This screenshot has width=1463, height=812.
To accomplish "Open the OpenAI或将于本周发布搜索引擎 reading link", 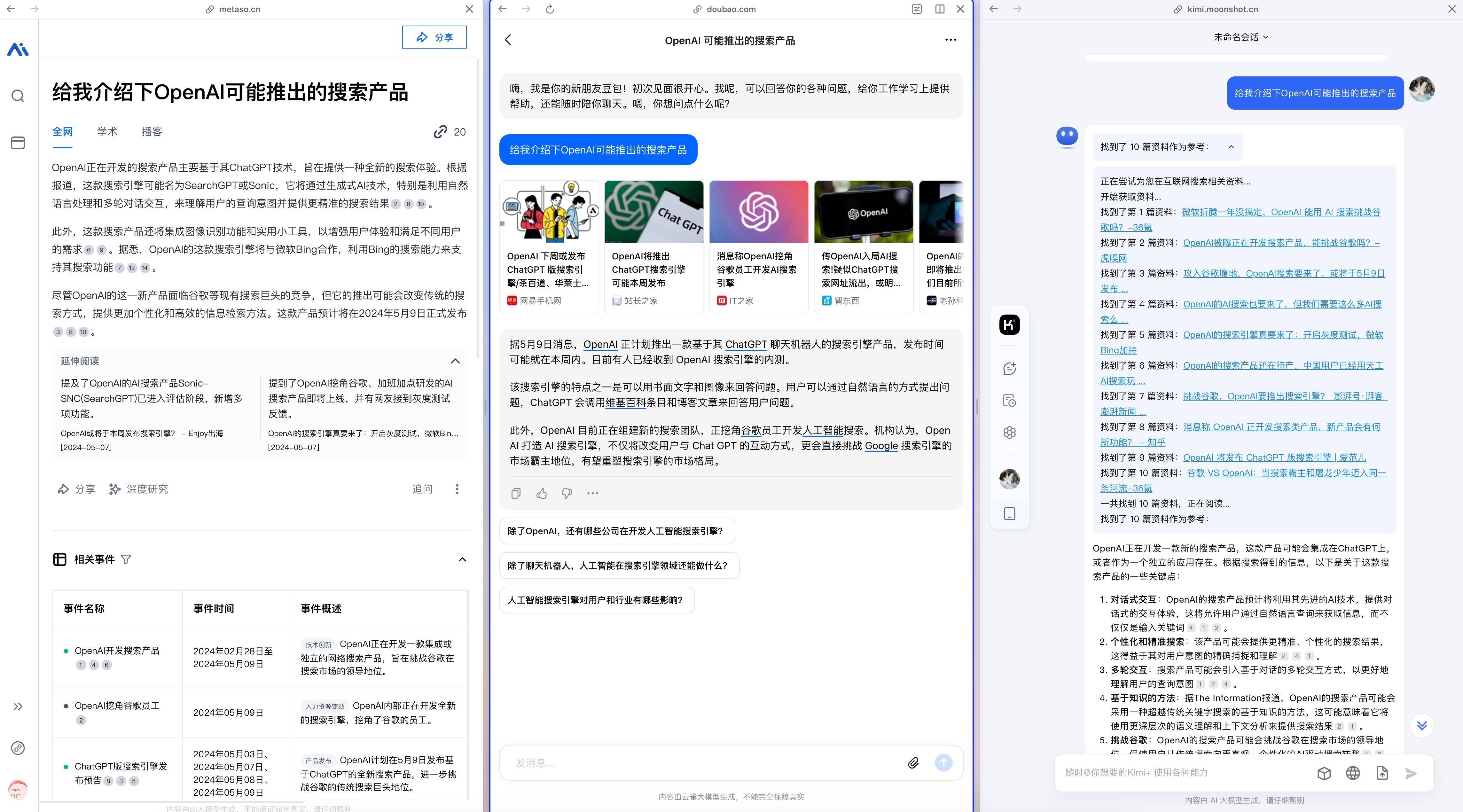I will click(x=142, y=433).
